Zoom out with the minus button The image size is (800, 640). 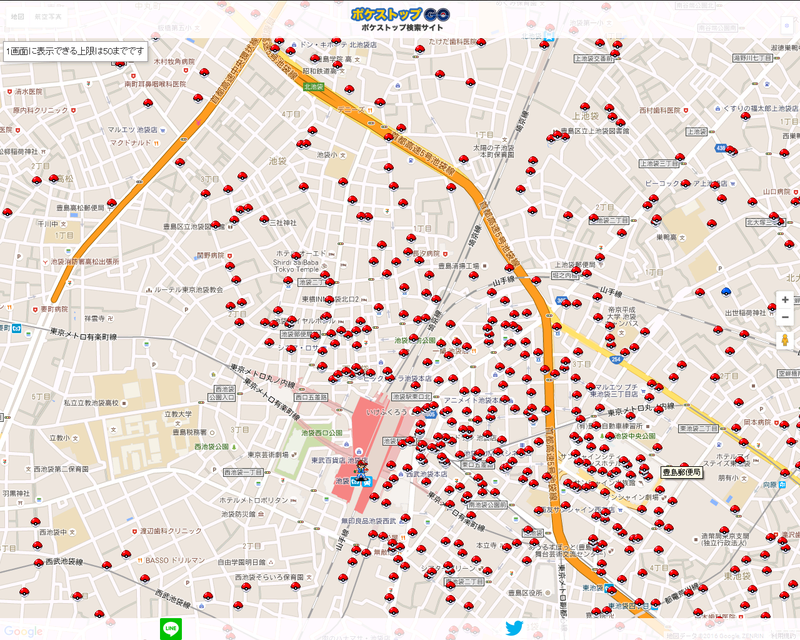(785, 317)
